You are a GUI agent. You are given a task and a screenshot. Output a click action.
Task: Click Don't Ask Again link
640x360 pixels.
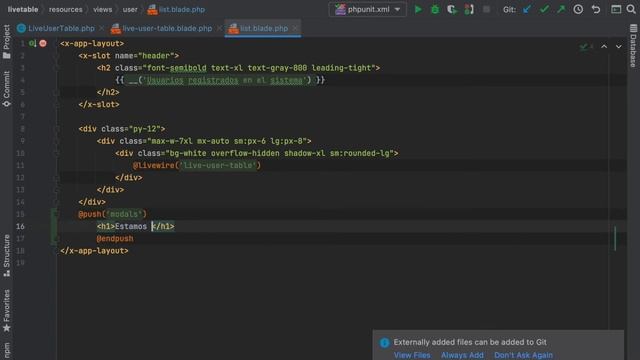pos(523,355)
